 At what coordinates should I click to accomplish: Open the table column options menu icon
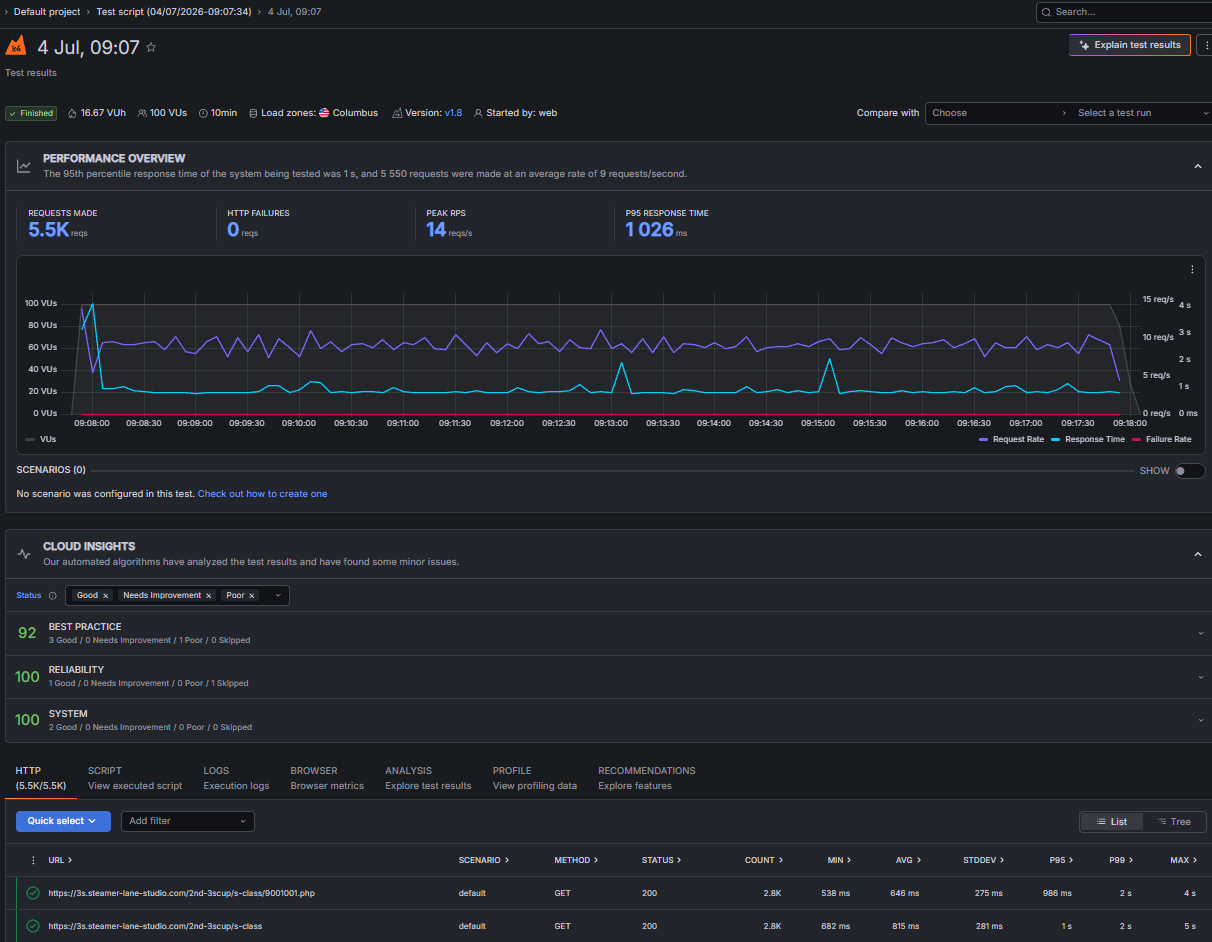33,860
